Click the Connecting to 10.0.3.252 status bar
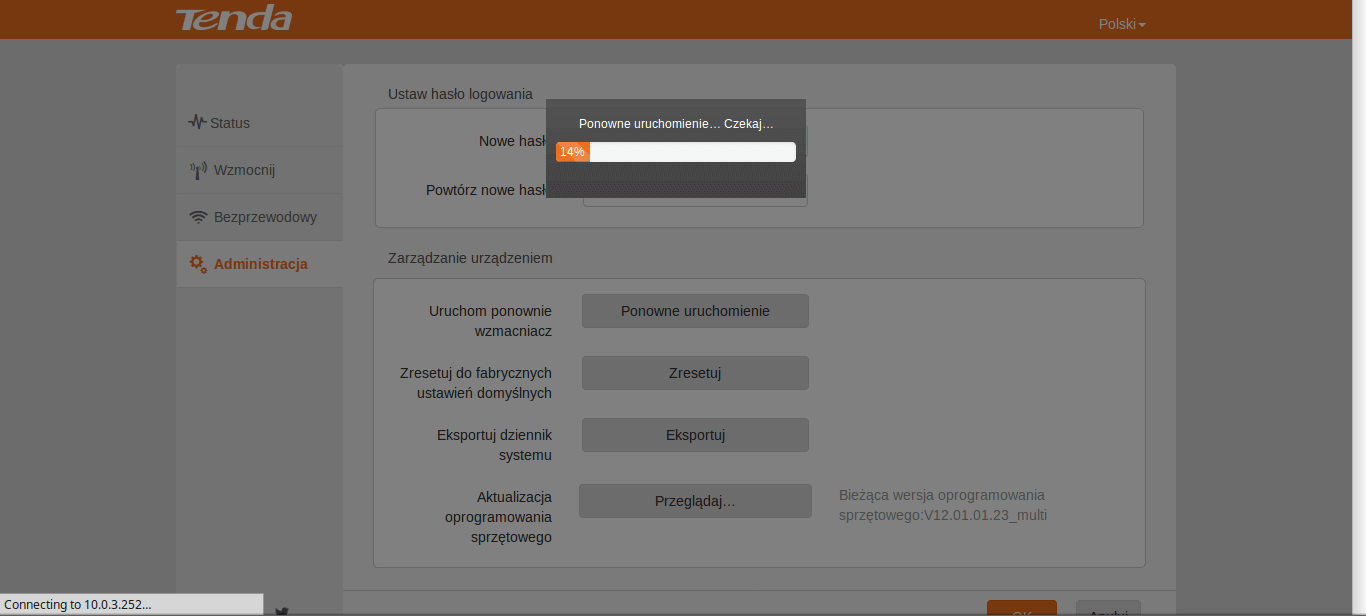Screen dimensions: 1366x616 pos(131,604)
